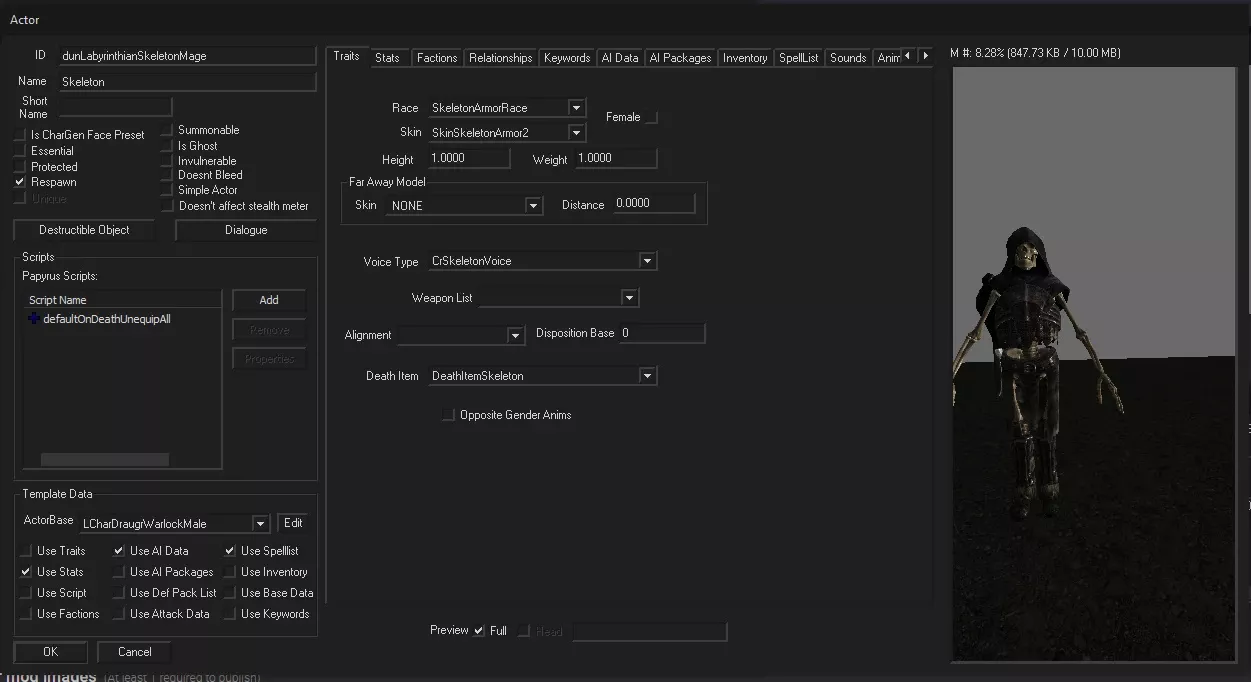
Task: Click the Destructible Object button
Action: (84, 230)
